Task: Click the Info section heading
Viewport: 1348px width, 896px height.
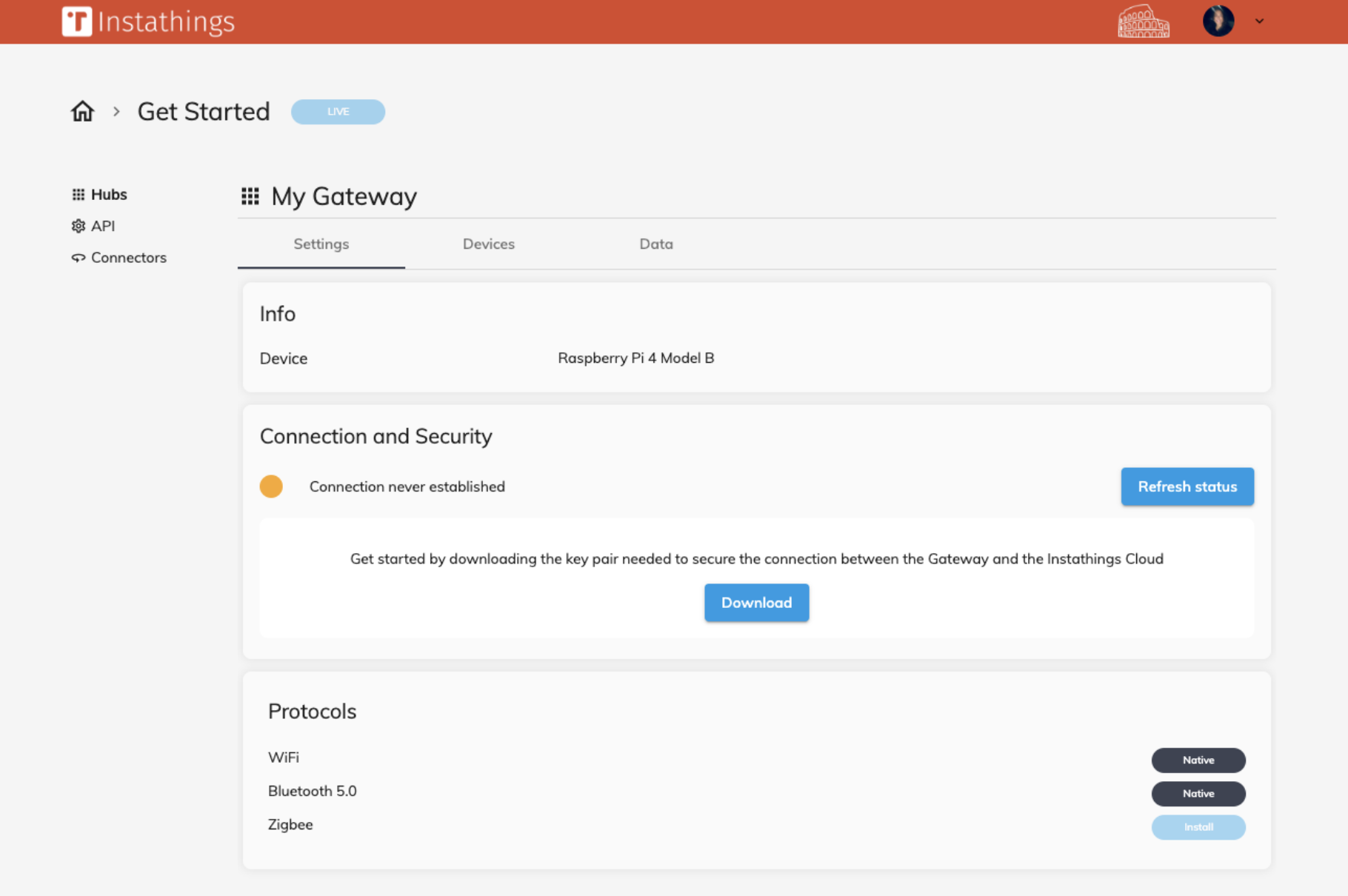Action: coord(278,314)
